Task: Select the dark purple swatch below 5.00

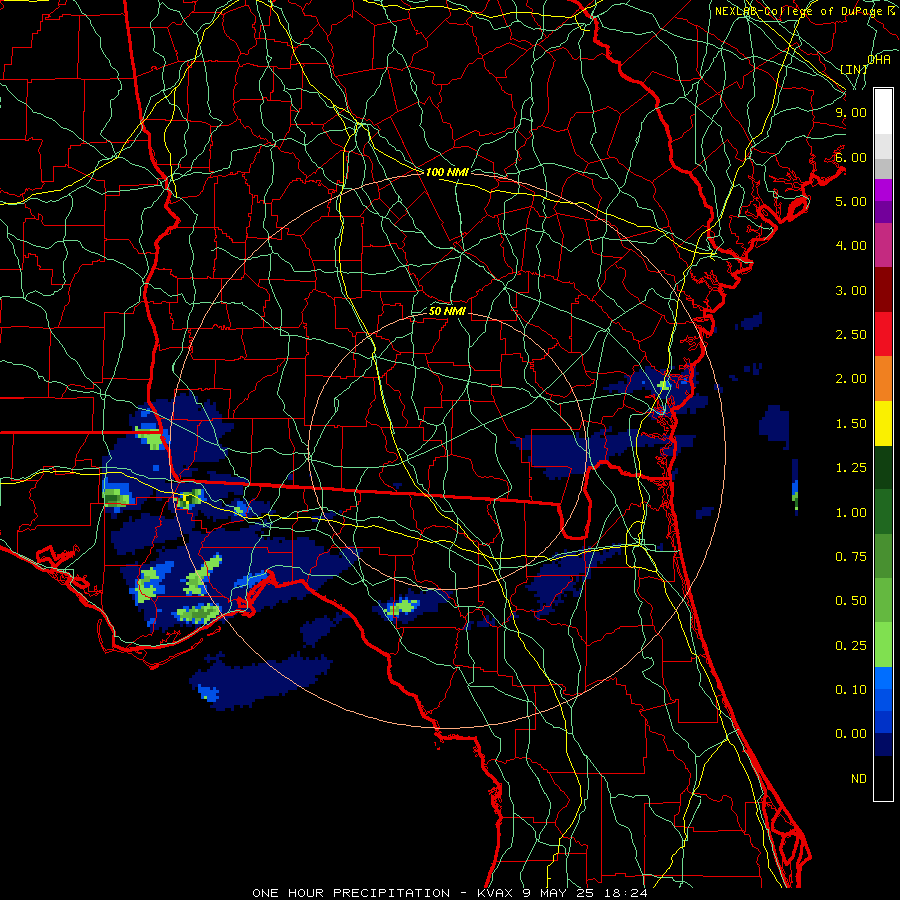Action: [x=883, y=212]
